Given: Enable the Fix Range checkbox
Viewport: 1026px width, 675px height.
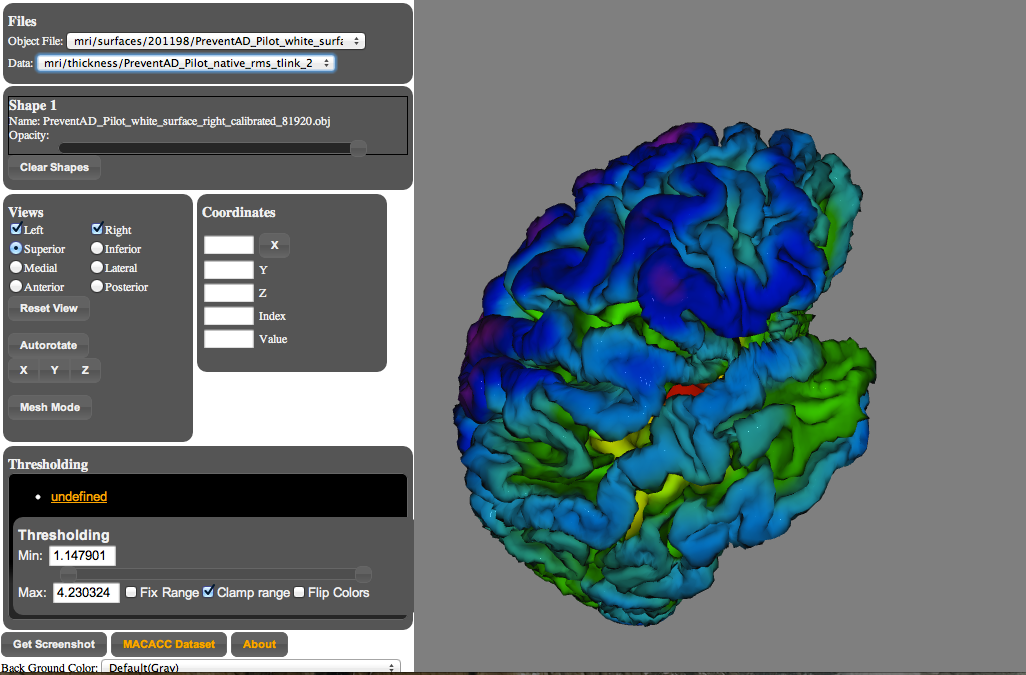Looking at the screenshot, I should tap(131, 593).
